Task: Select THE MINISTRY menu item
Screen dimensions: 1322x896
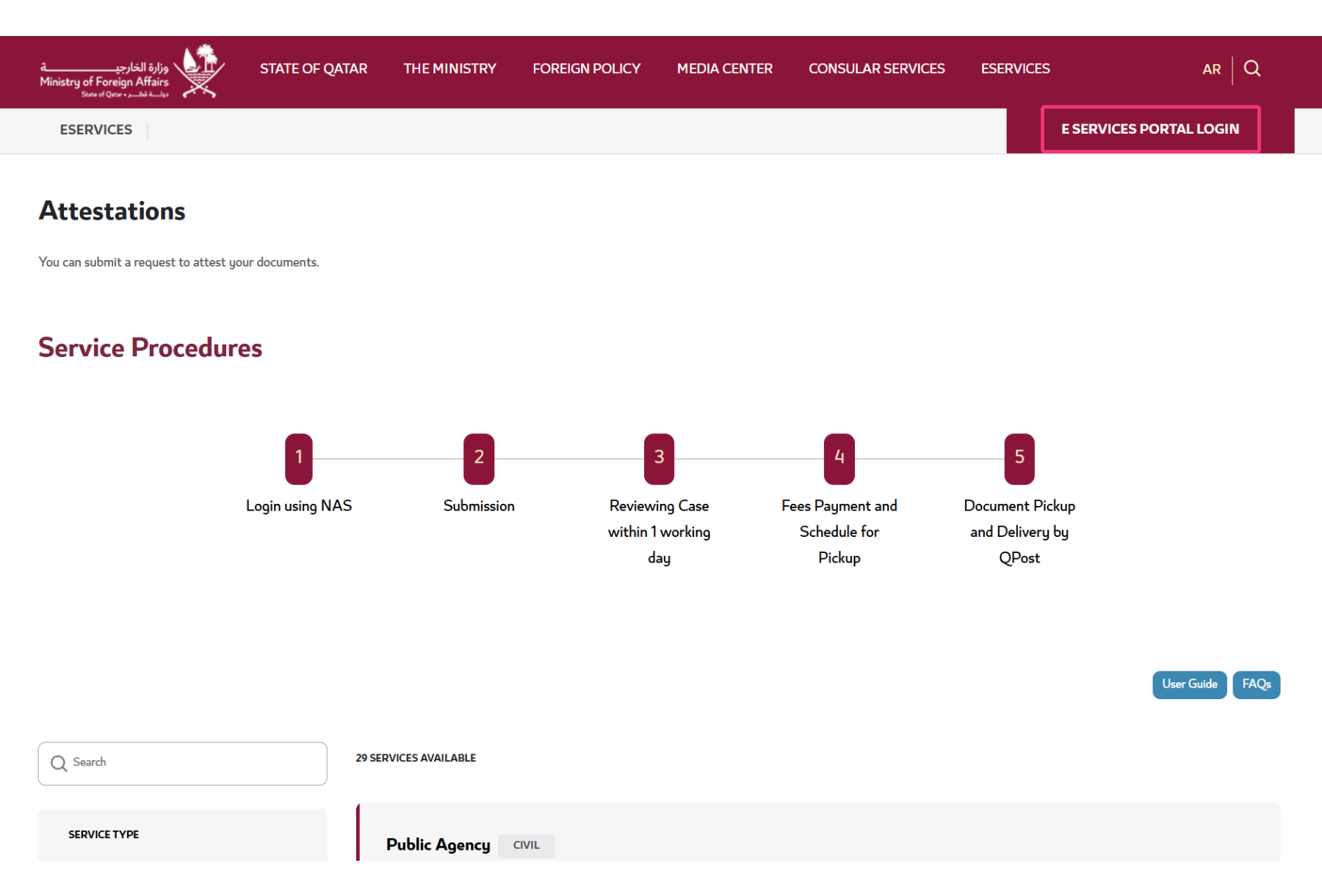Action: click(x=449, y=68)
